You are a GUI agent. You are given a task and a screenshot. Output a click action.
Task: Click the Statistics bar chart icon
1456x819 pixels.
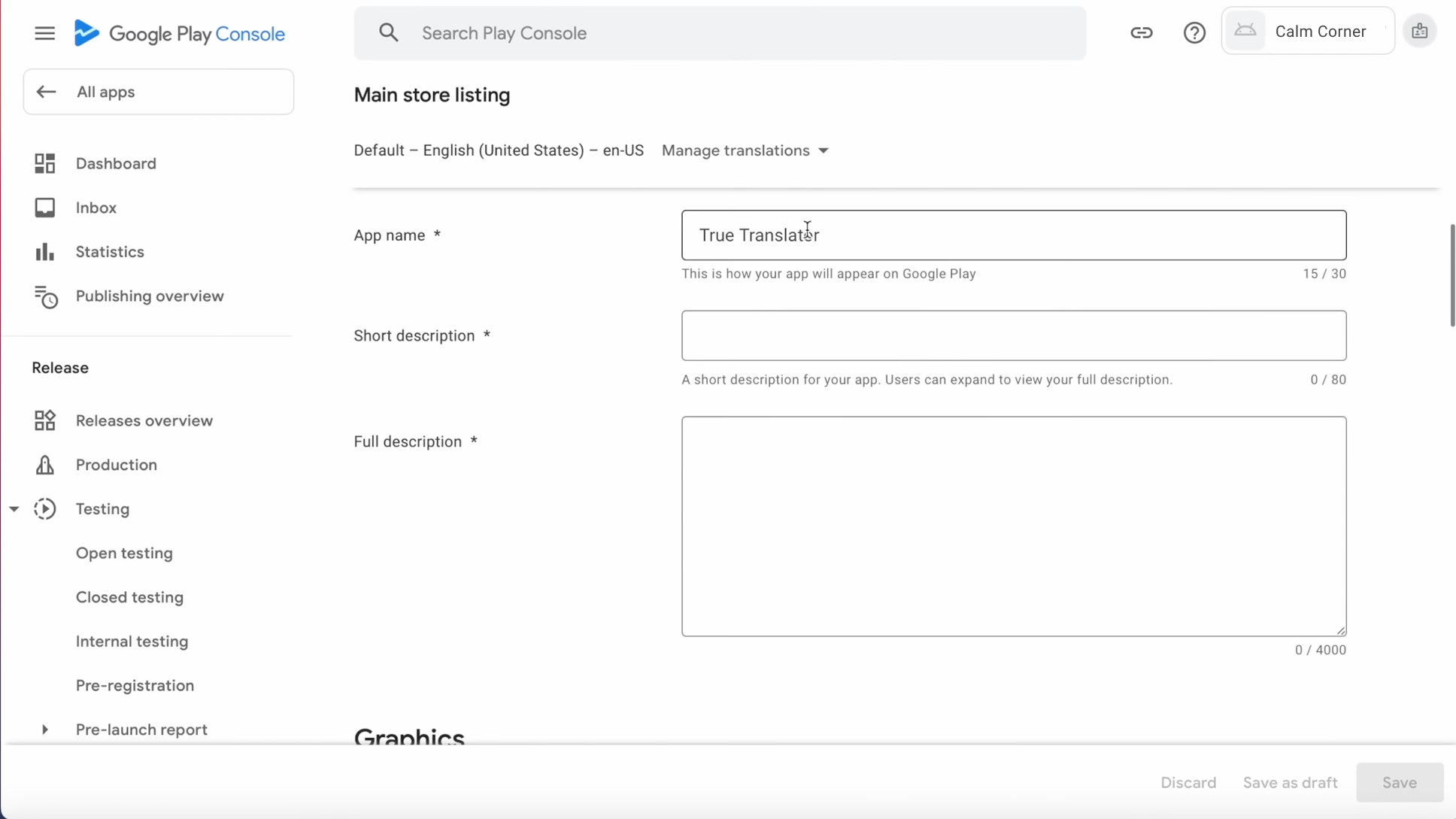45,252
